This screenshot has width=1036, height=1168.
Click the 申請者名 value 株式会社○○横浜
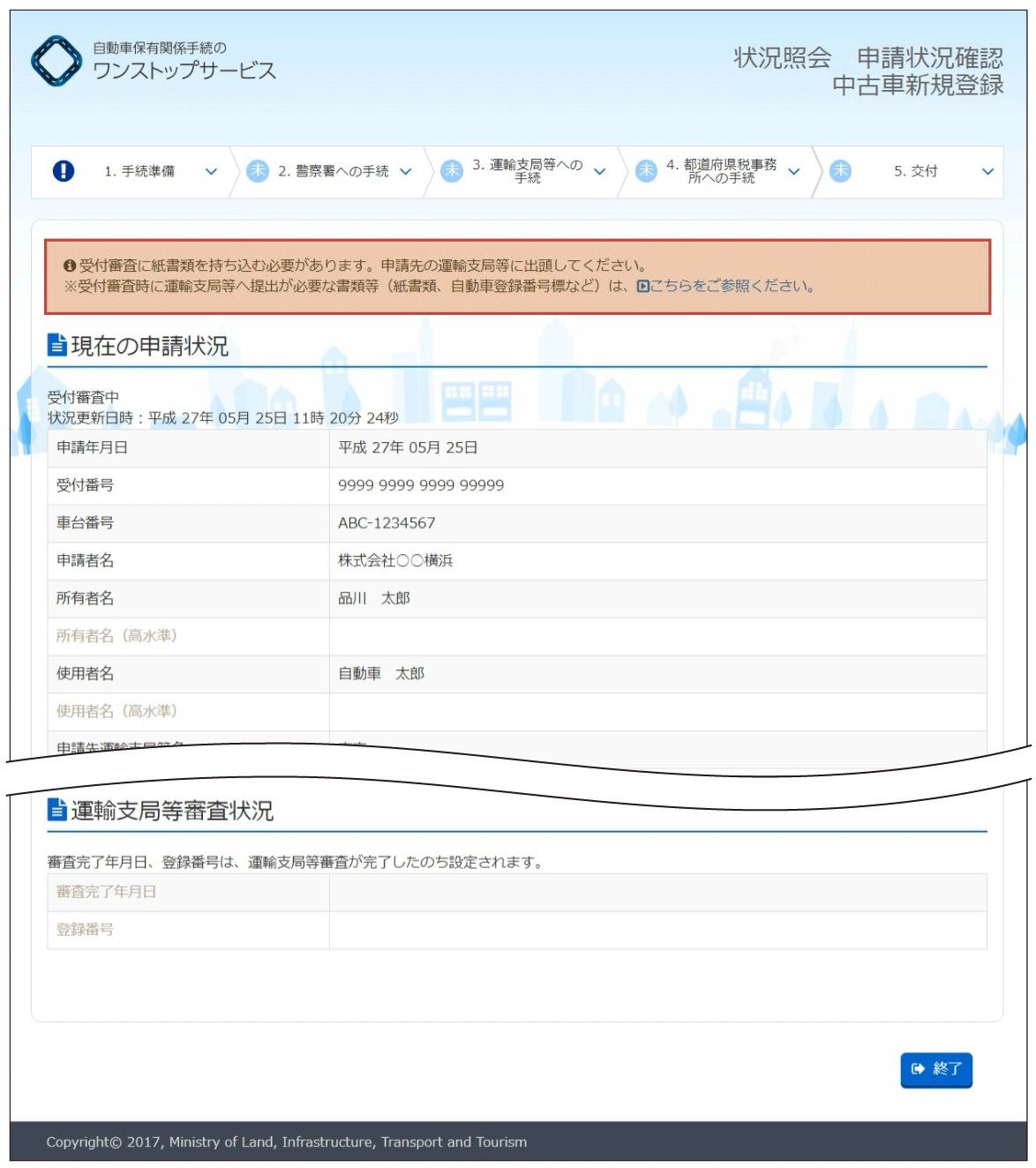pyautogui.click(x=395, y=561)
